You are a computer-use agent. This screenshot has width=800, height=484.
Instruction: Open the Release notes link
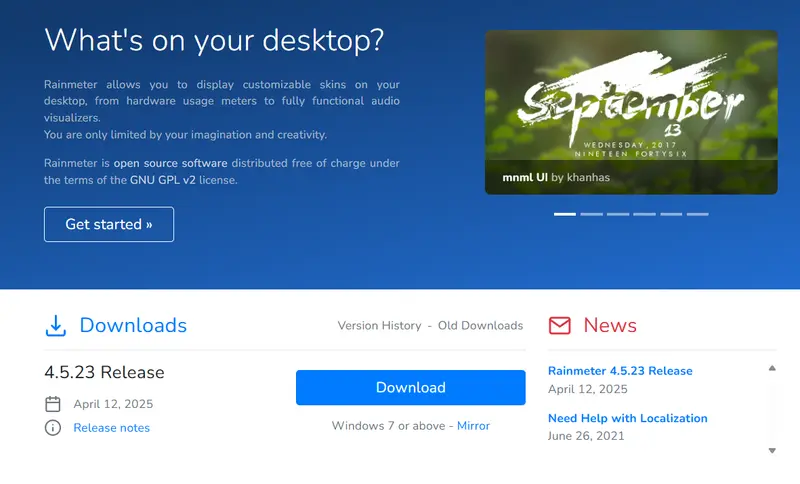(x=111, y=428)
